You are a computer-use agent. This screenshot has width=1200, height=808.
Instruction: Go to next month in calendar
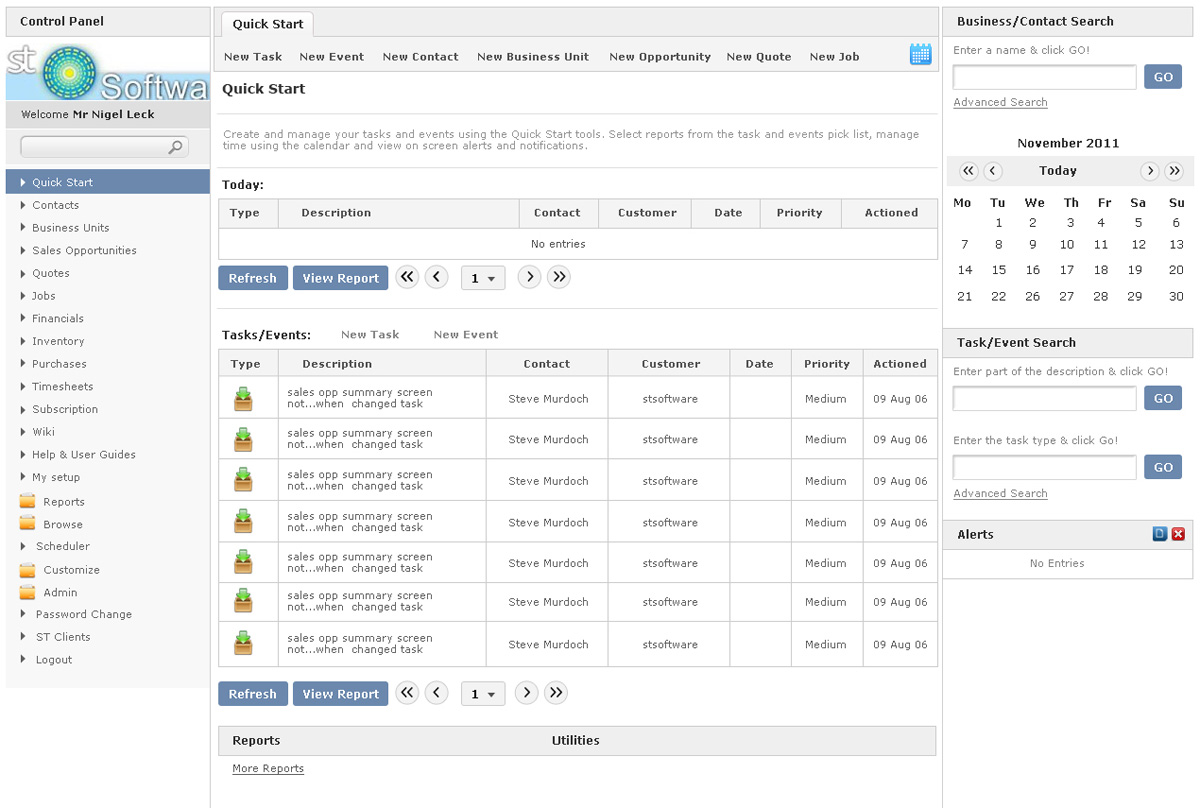pos(1150,171)
